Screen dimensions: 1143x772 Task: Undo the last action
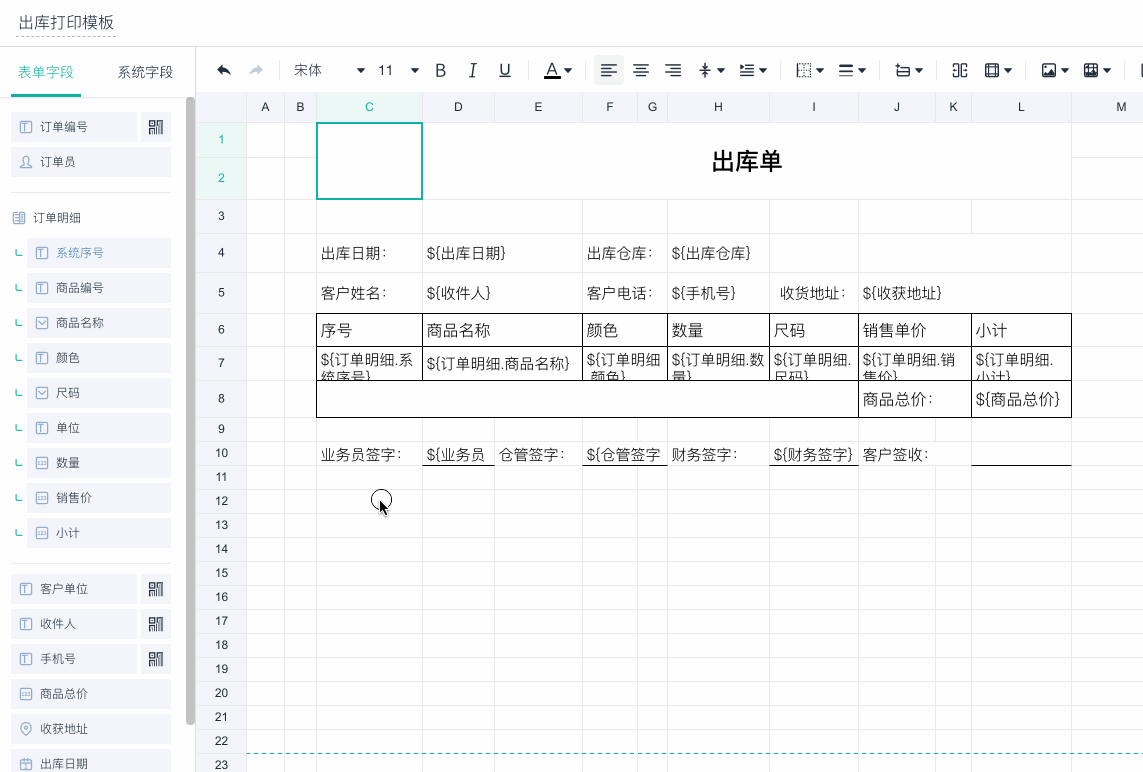pyautogui.click(x=221, y=70)
